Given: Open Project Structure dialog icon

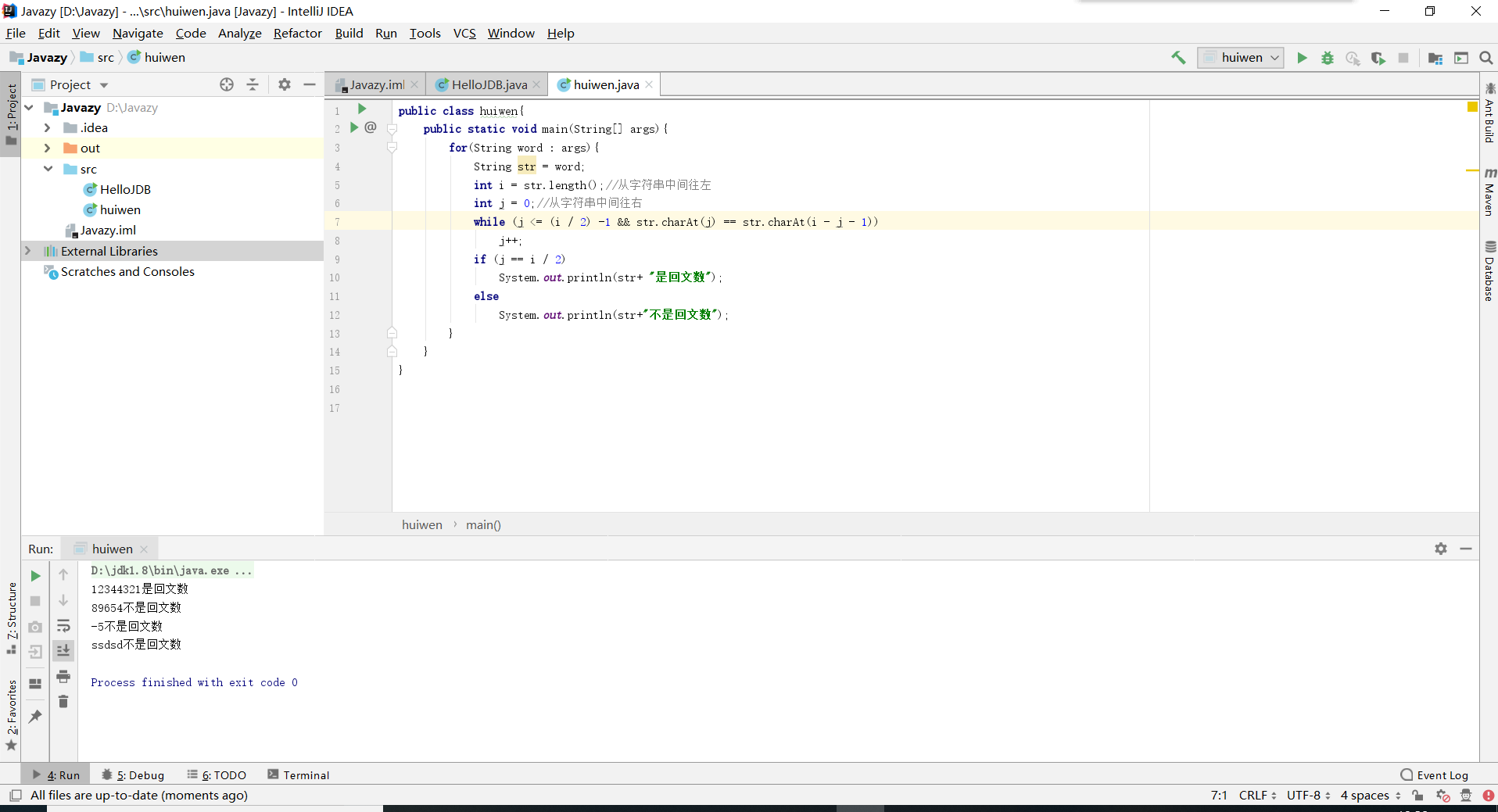Looking at the screenshot, I should (x=1435, y=58).
